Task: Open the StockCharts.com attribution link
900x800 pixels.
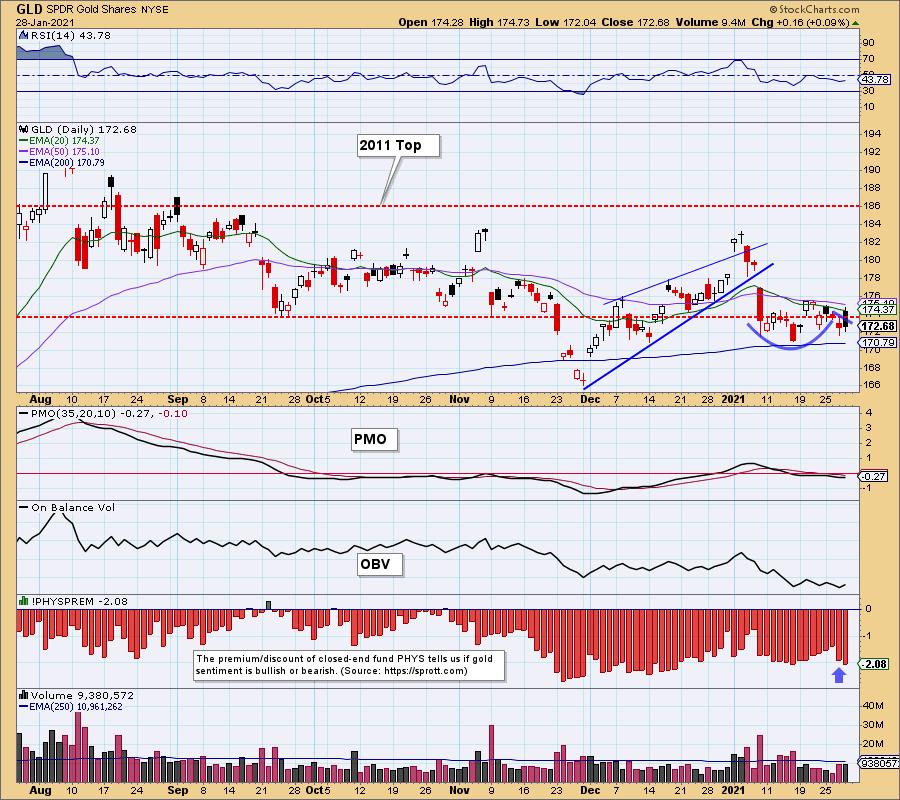Action: [814, 9]
